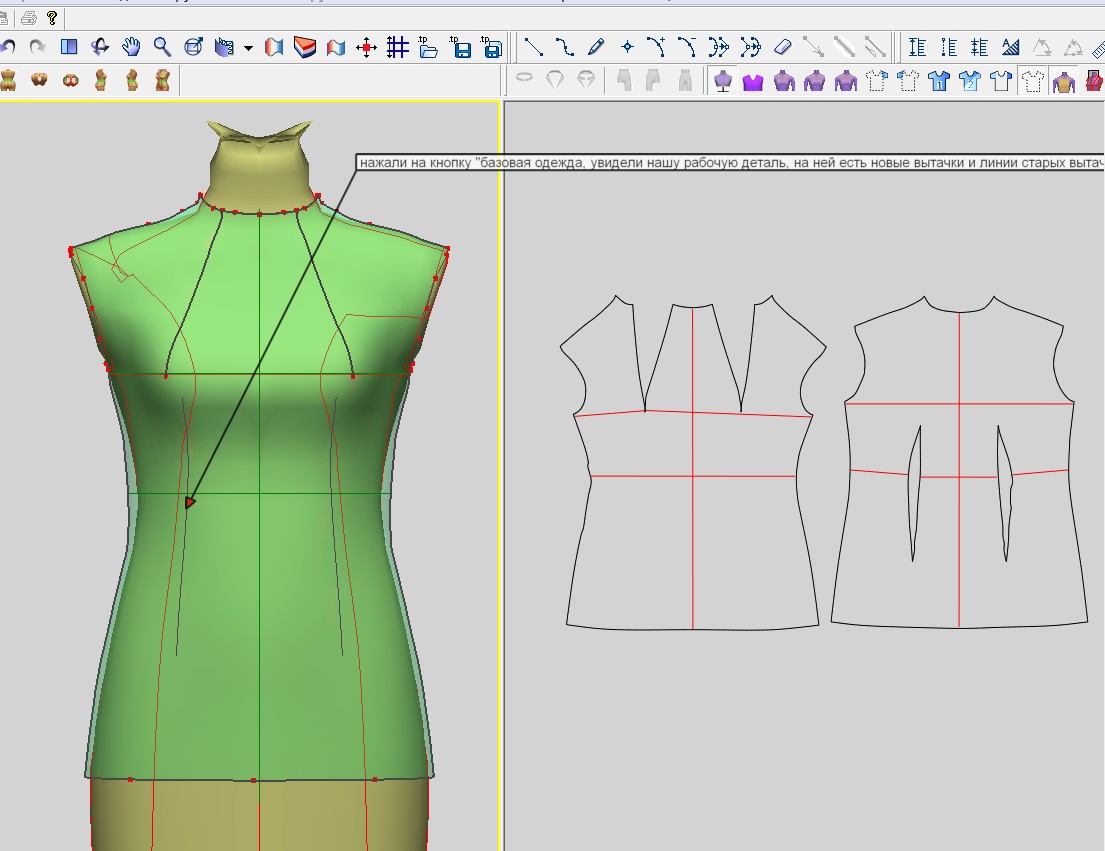This screenshot has height=851, width=1105.
Task: Open .tp file with folder icon
Action: (x=429, y=47)
